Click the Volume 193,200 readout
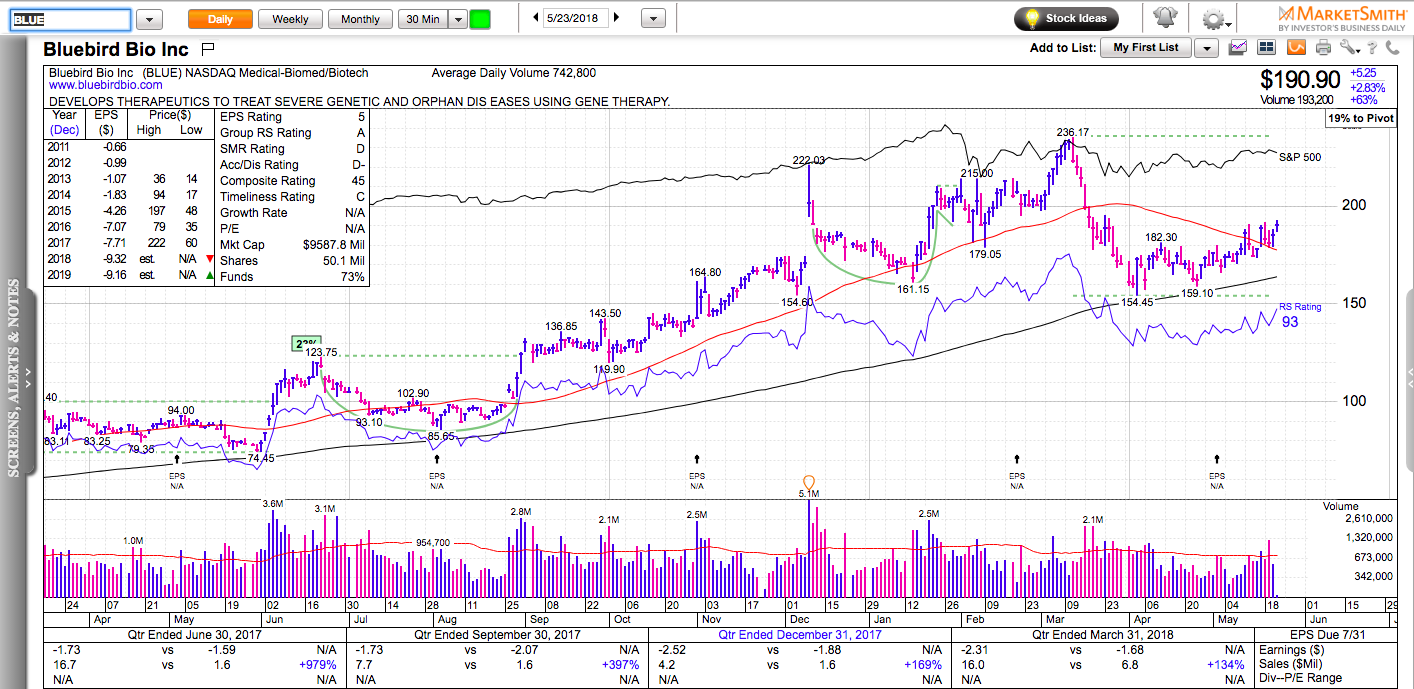 click(x=1296, y=100)
